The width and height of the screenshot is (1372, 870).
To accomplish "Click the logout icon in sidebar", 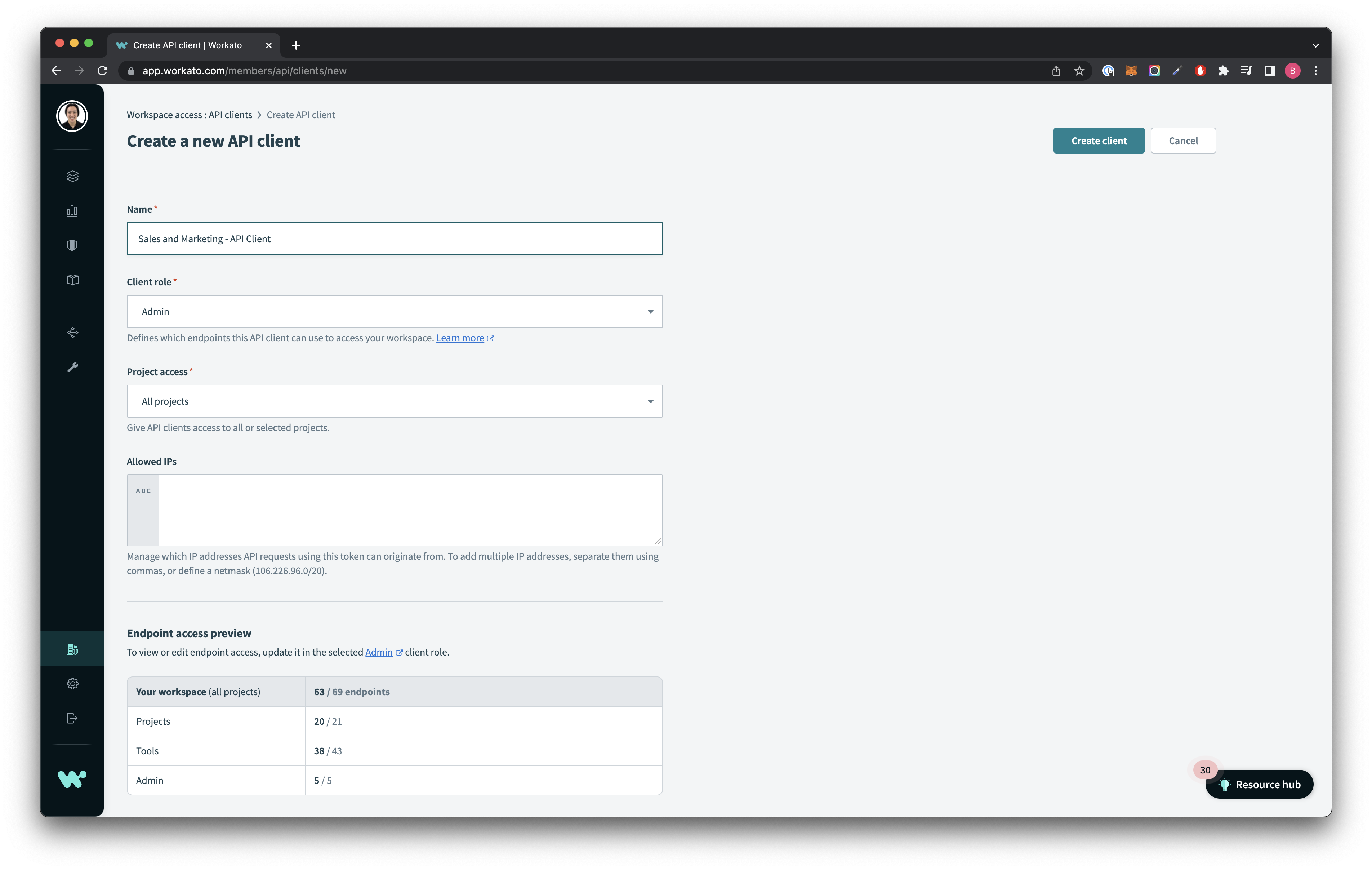I will [72, 718].
